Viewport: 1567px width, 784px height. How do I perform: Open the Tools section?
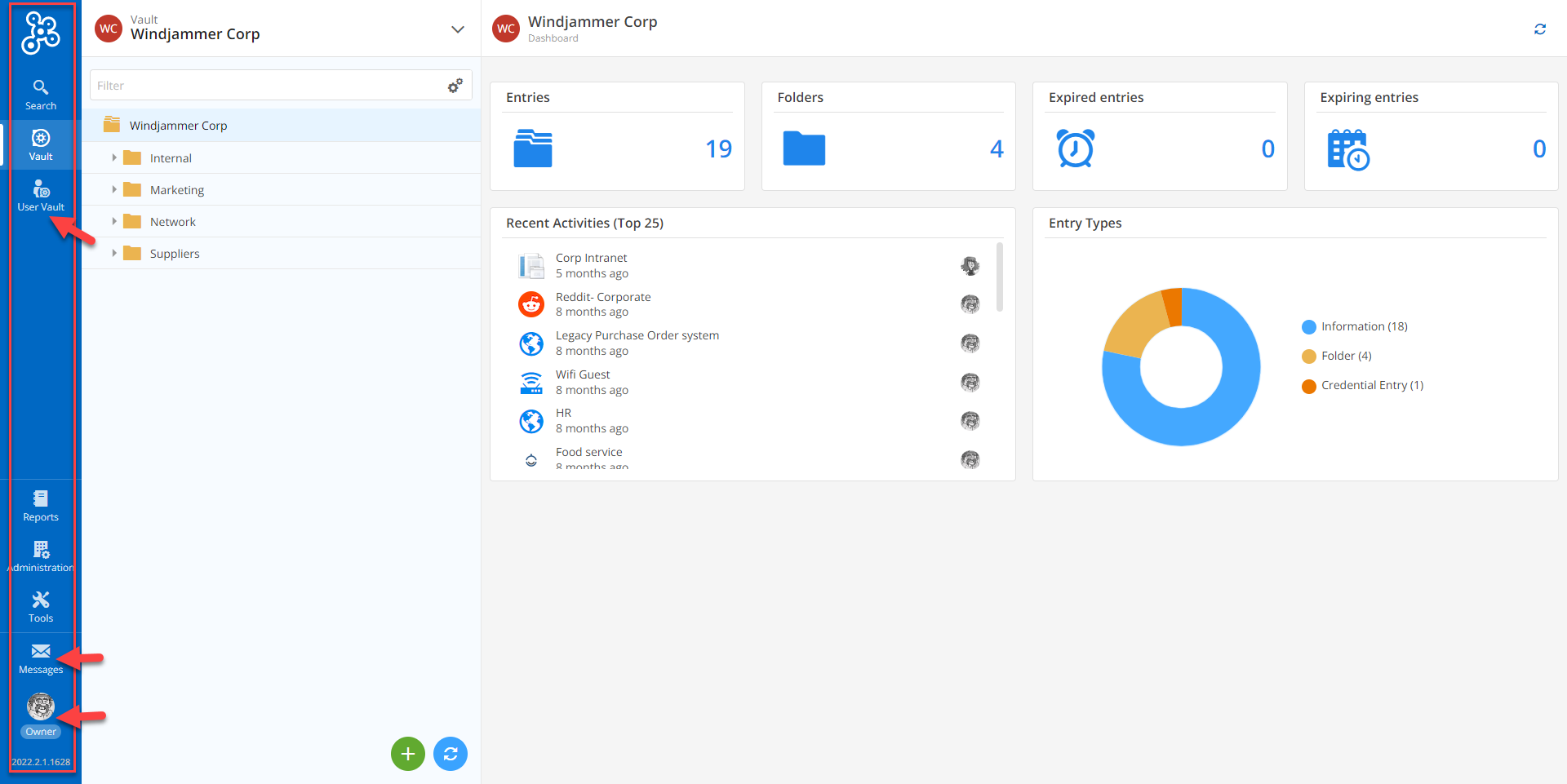coord(40,606)
